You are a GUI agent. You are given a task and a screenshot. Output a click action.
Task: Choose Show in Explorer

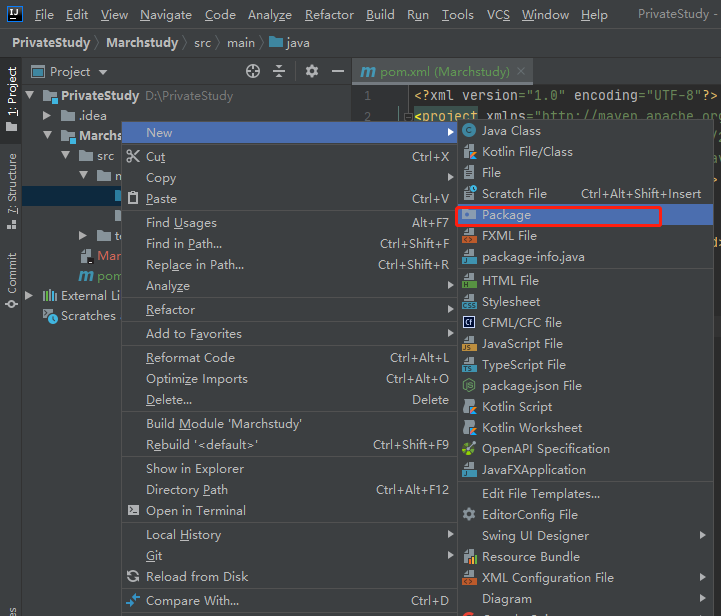(290, 469)
